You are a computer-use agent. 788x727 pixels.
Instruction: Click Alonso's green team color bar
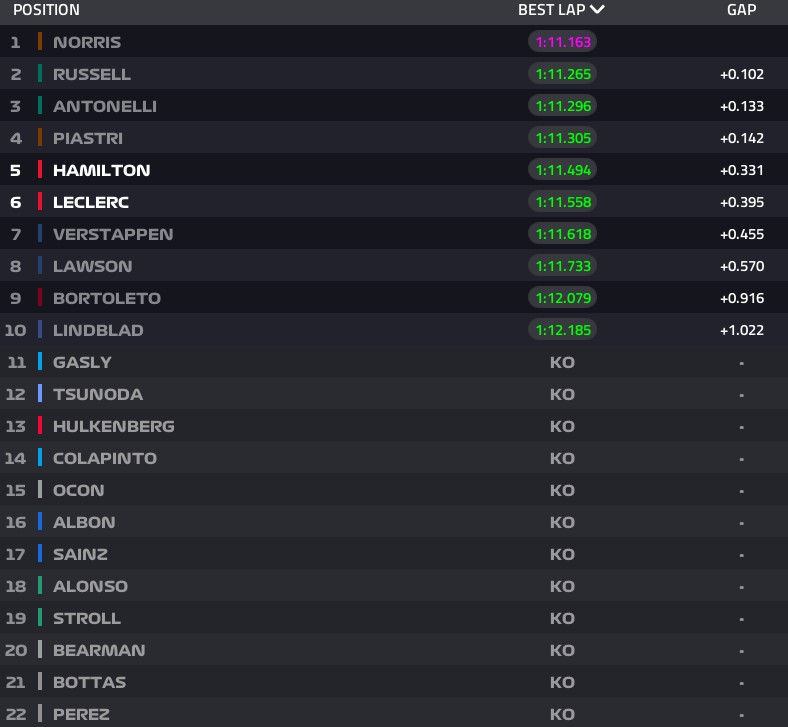tap(40, 585)
